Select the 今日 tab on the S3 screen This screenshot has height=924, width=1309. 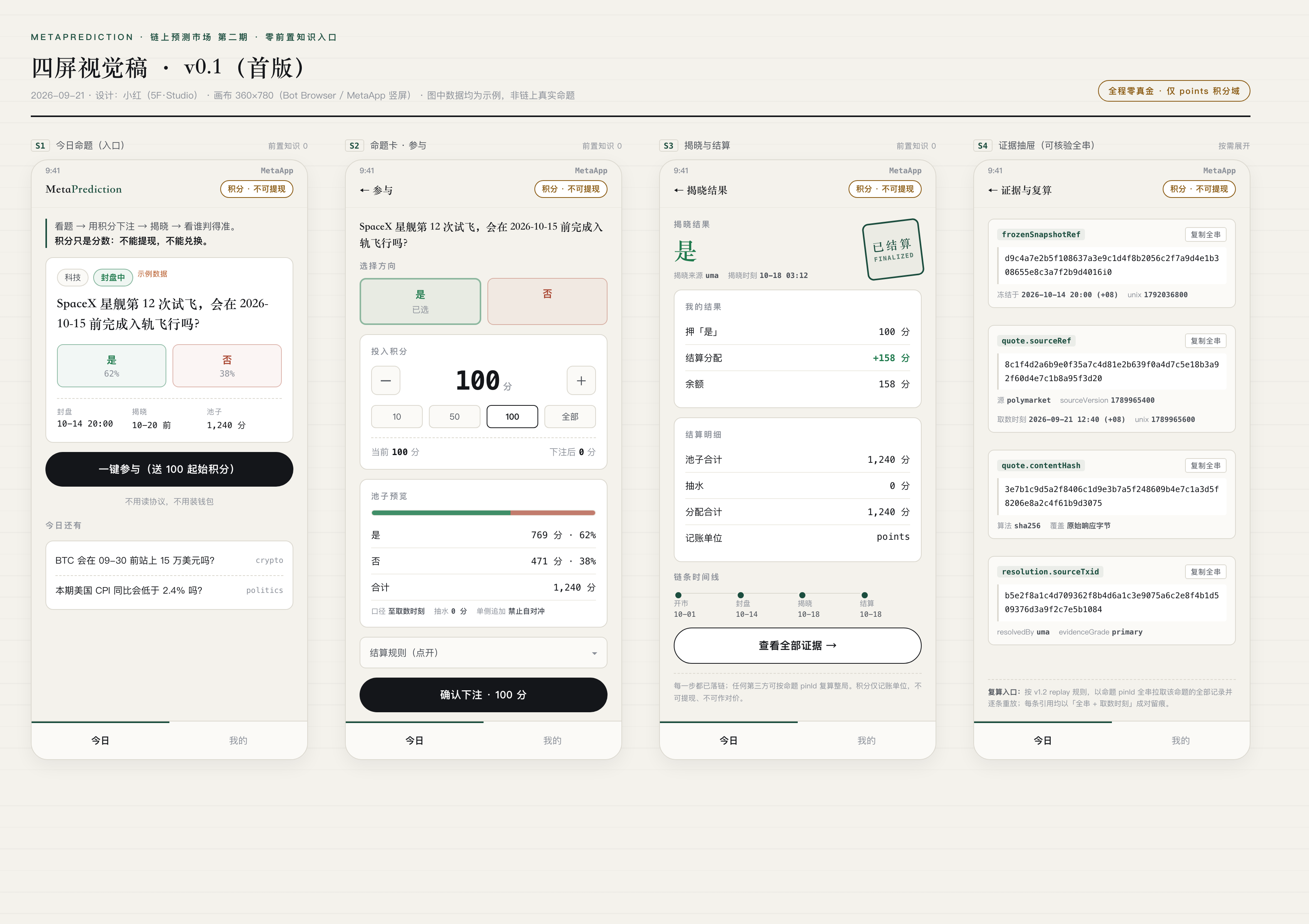coord(729,740)
